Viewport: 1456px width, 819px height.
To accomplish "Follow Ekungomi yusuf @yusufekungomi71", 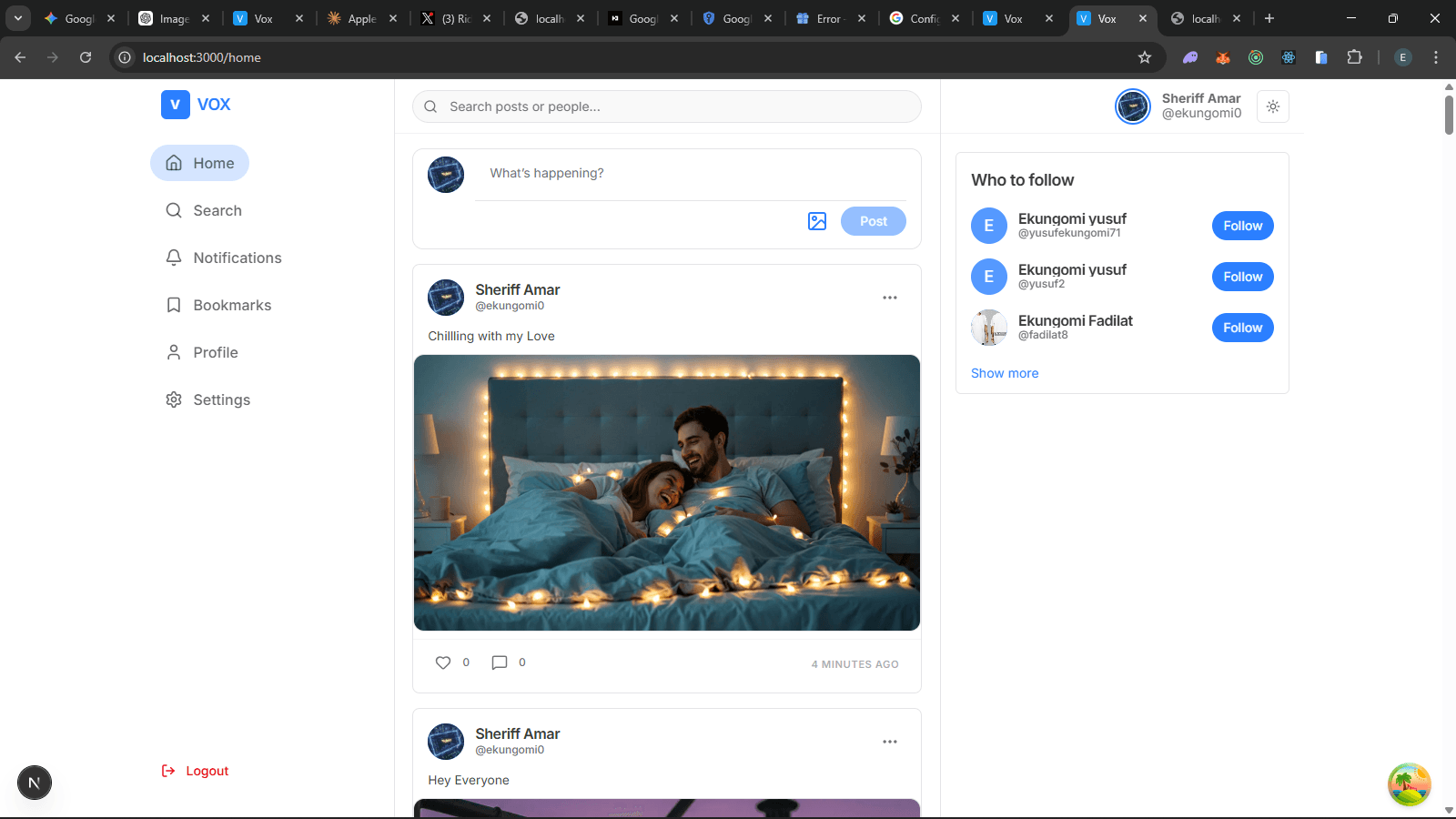I will coord(1243,226).
